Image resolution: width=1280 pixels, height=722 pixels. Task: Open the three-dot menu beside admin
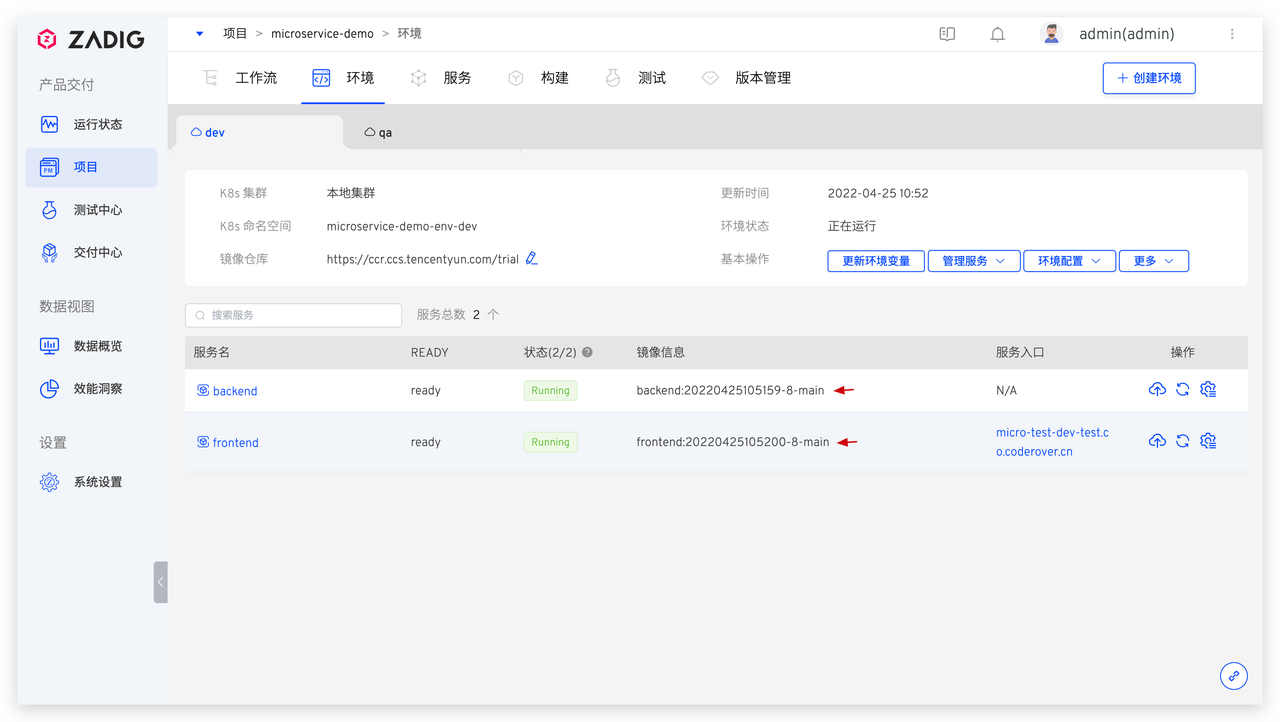[1232, 34]
